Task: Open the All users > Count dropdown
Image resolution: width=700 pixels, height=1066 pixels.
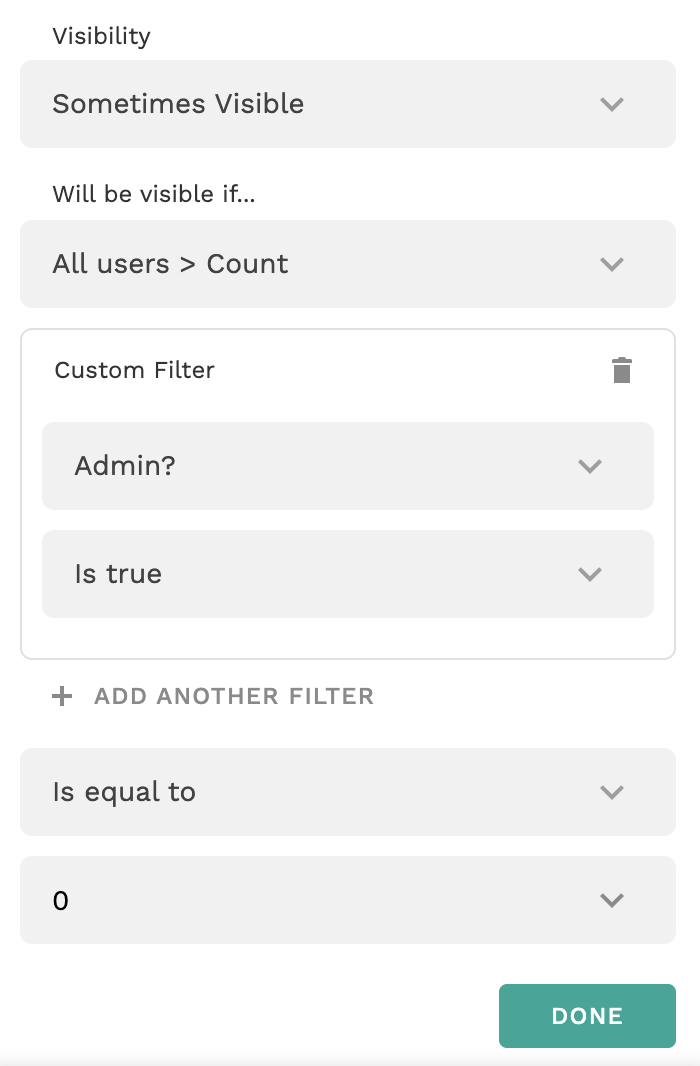Action: [300, 264]
